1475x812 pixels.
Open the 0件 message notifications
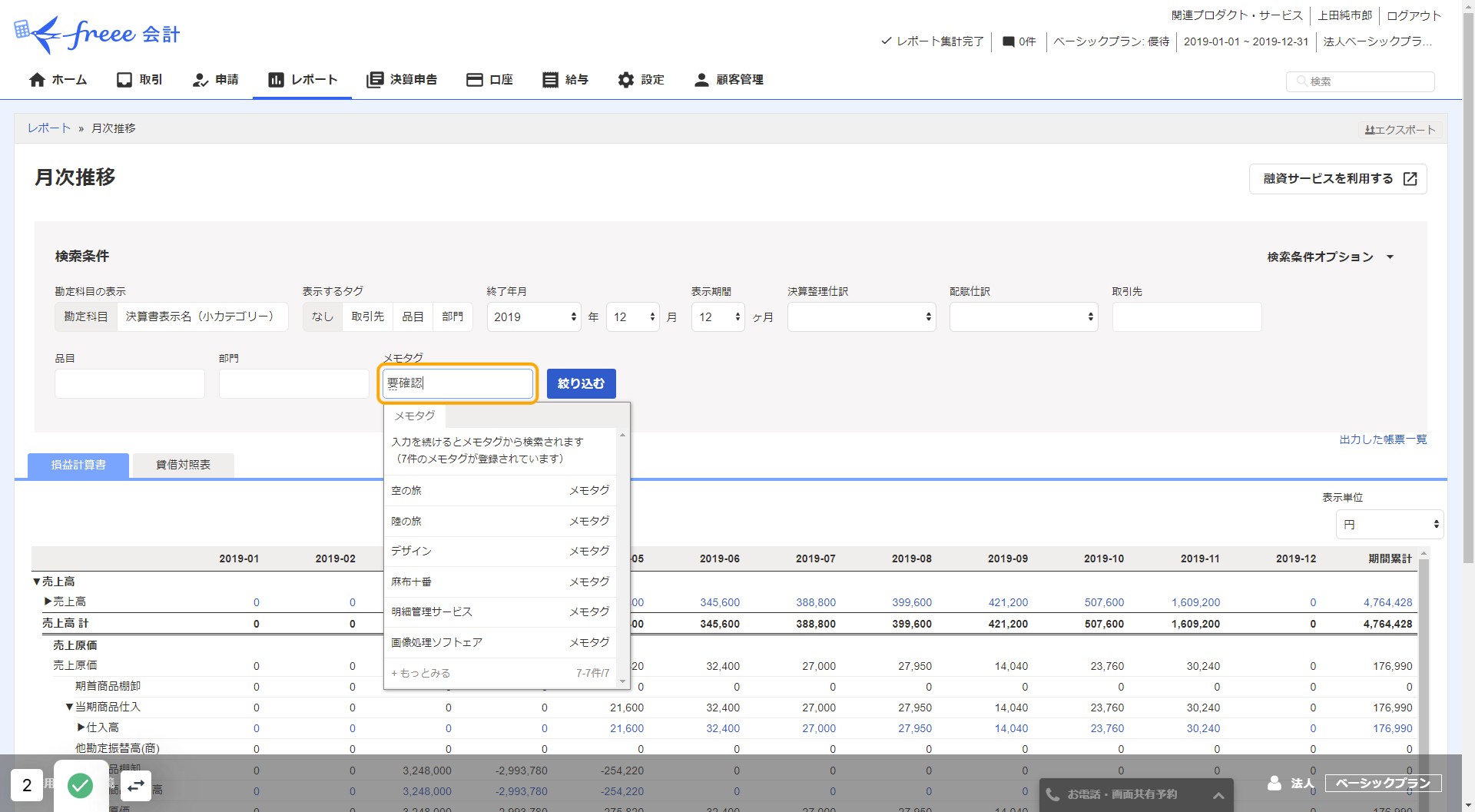click(x=1019, y=41)
